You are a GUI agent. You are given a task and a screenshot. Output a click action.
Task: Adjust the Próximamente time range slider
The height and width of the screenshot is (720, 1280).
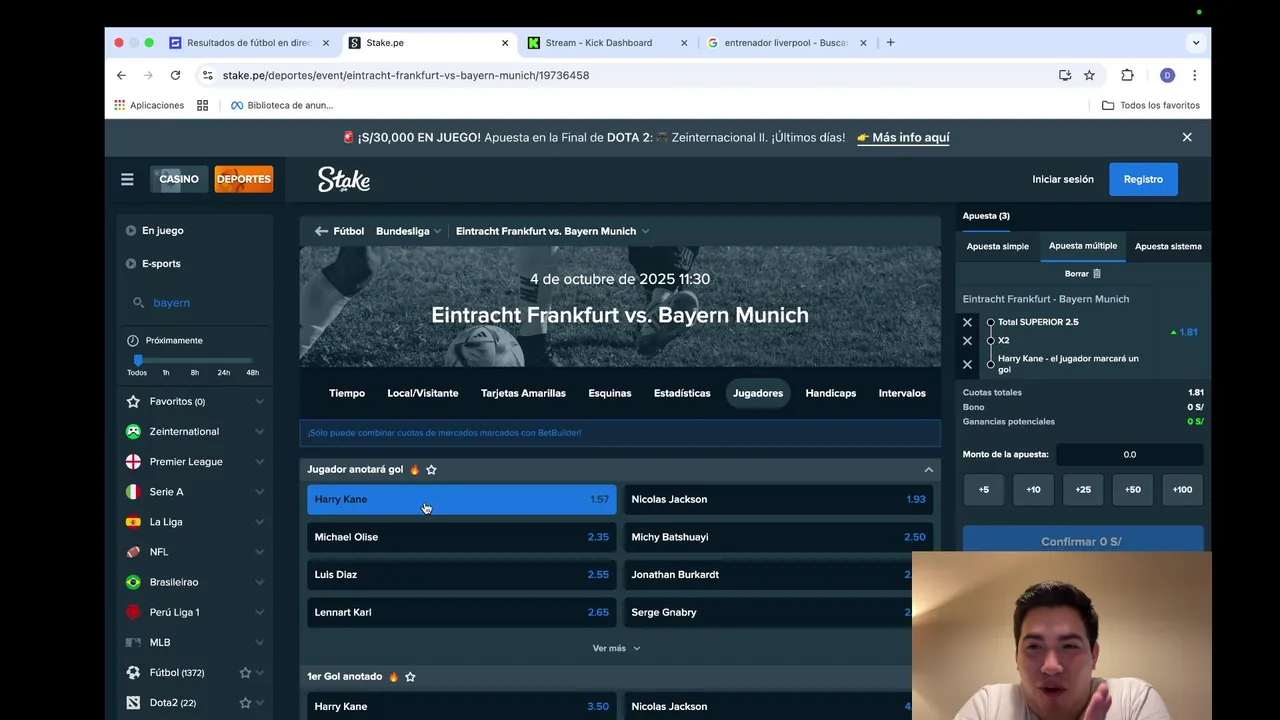point(138,360)
